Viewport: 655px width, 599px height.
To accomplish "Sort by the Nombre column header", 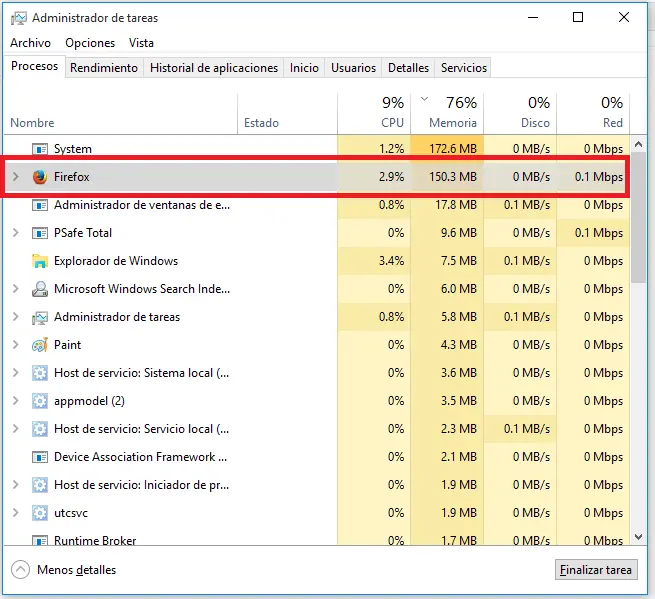I will [120, 114].
